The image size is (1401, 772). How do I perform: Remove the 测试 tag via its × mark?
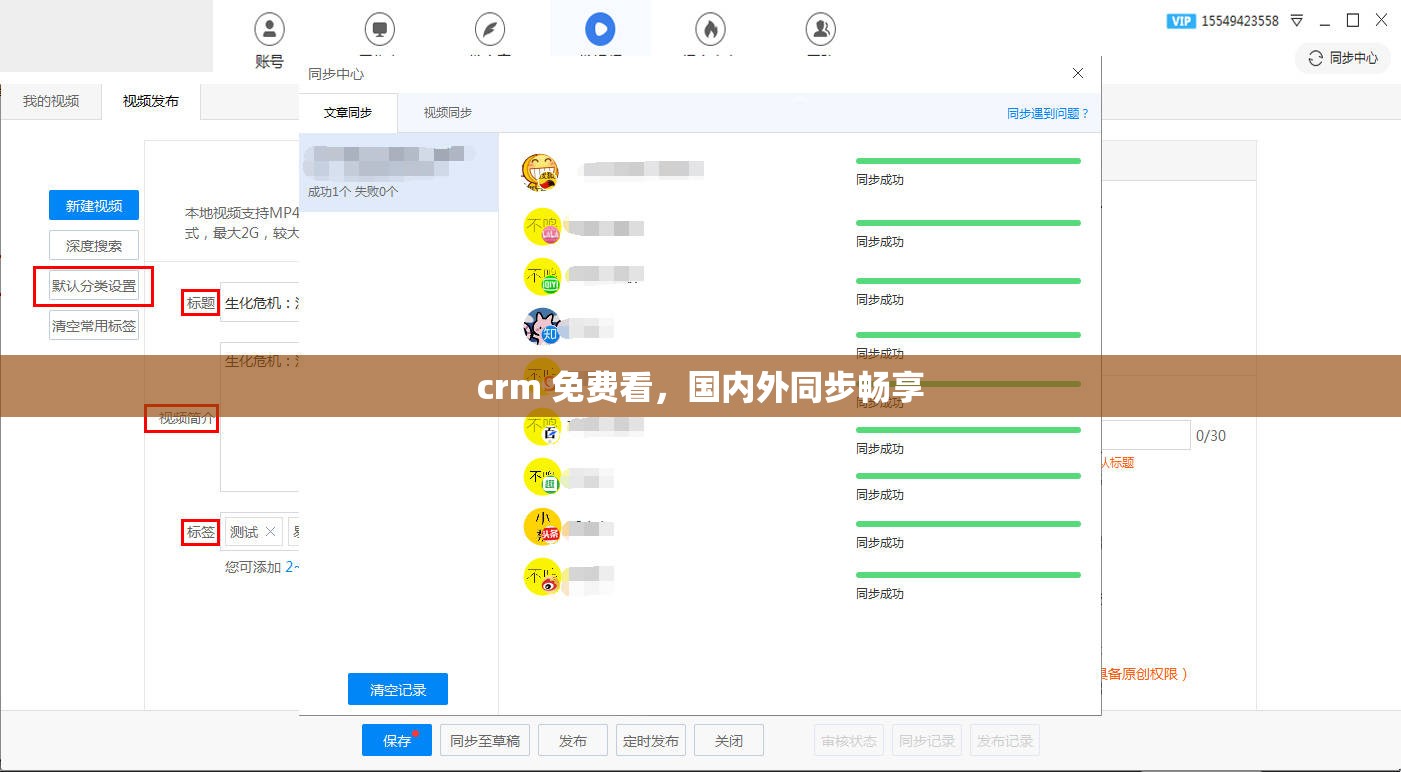pos(270,531)
